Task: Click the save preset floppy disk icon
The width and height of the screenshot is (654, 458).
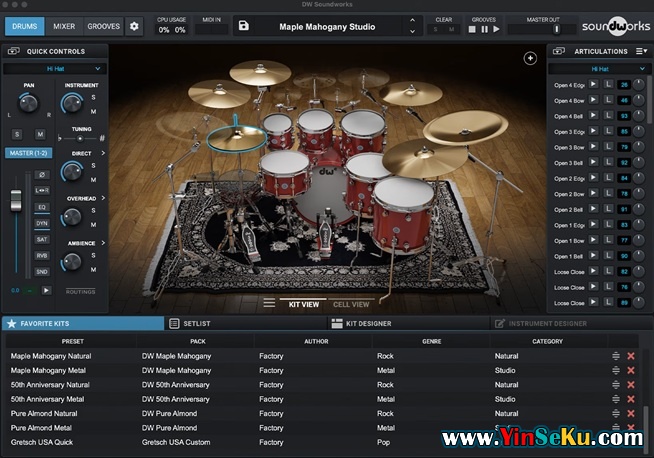Action: 243,26
